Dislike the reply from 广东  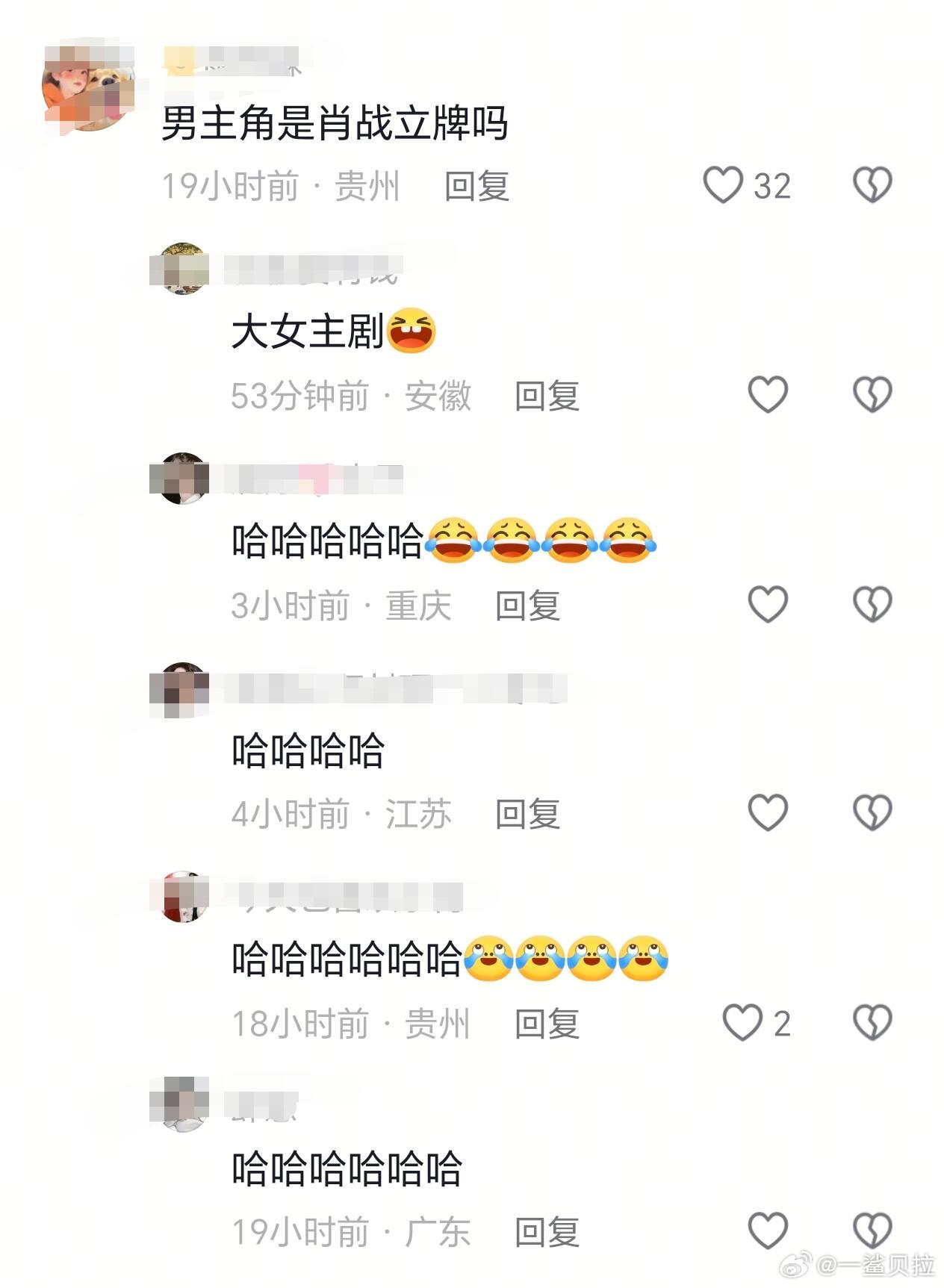(x=872, y=1231)
